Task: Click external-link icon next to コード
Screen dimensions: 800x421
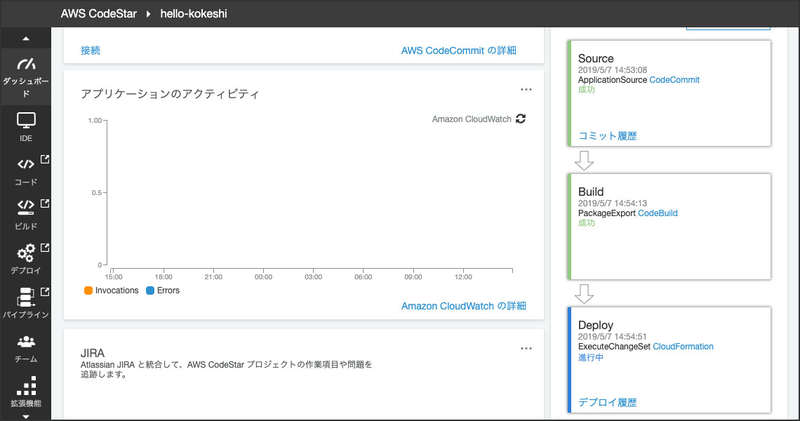Action: (45, 159)
